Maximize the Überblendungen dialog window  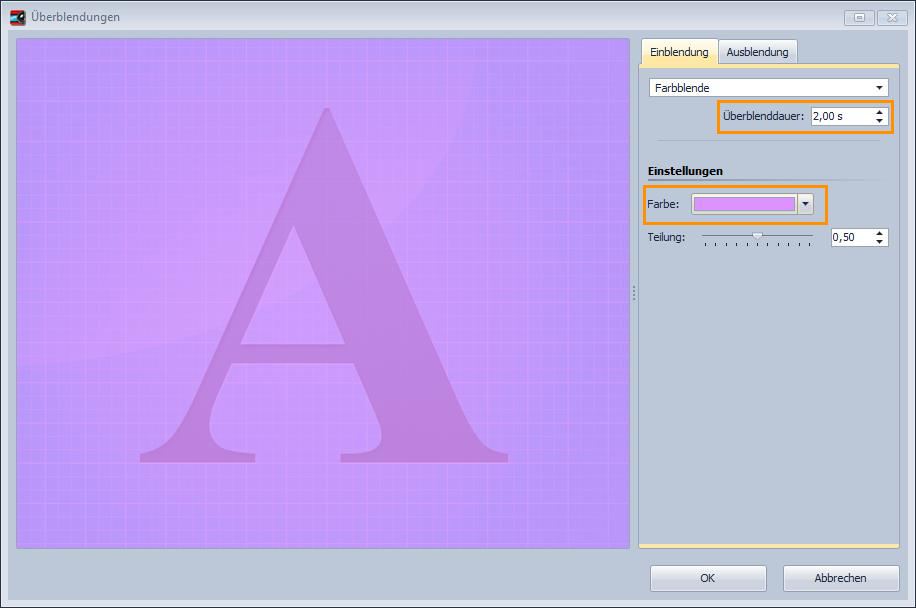[859, 17]
